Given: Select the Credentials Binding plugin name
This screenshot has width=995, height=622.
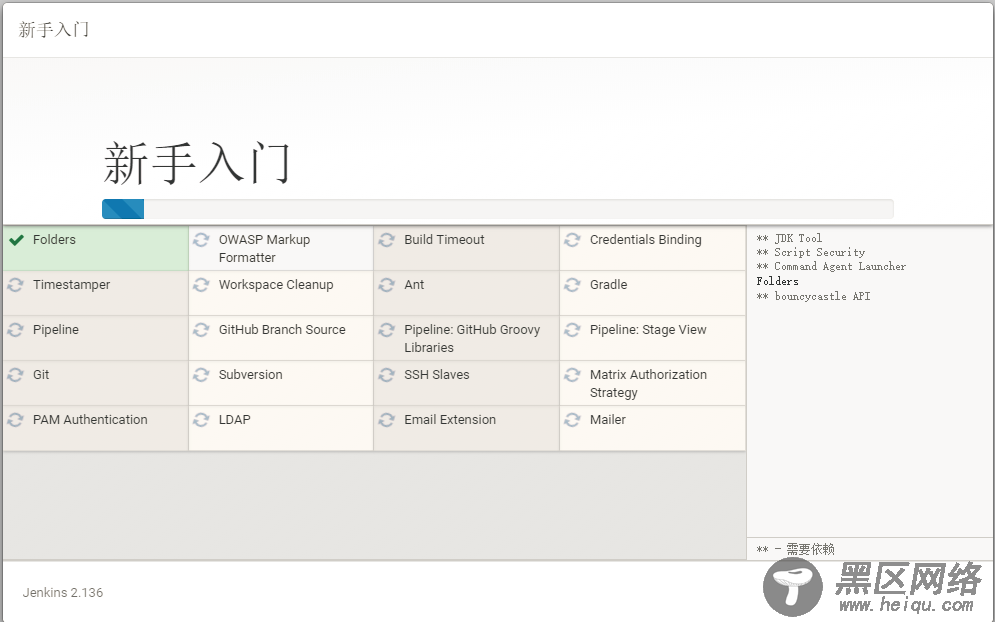Looking at the screenshot, I should point(646,240).
